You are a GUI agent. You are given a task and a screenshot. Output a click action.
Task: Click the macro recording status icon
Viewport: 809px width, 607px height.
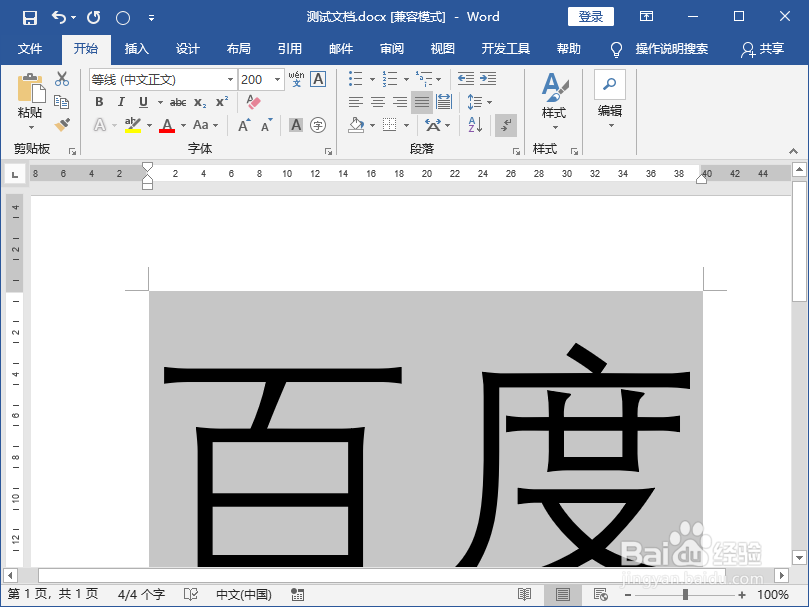(298, 595)
